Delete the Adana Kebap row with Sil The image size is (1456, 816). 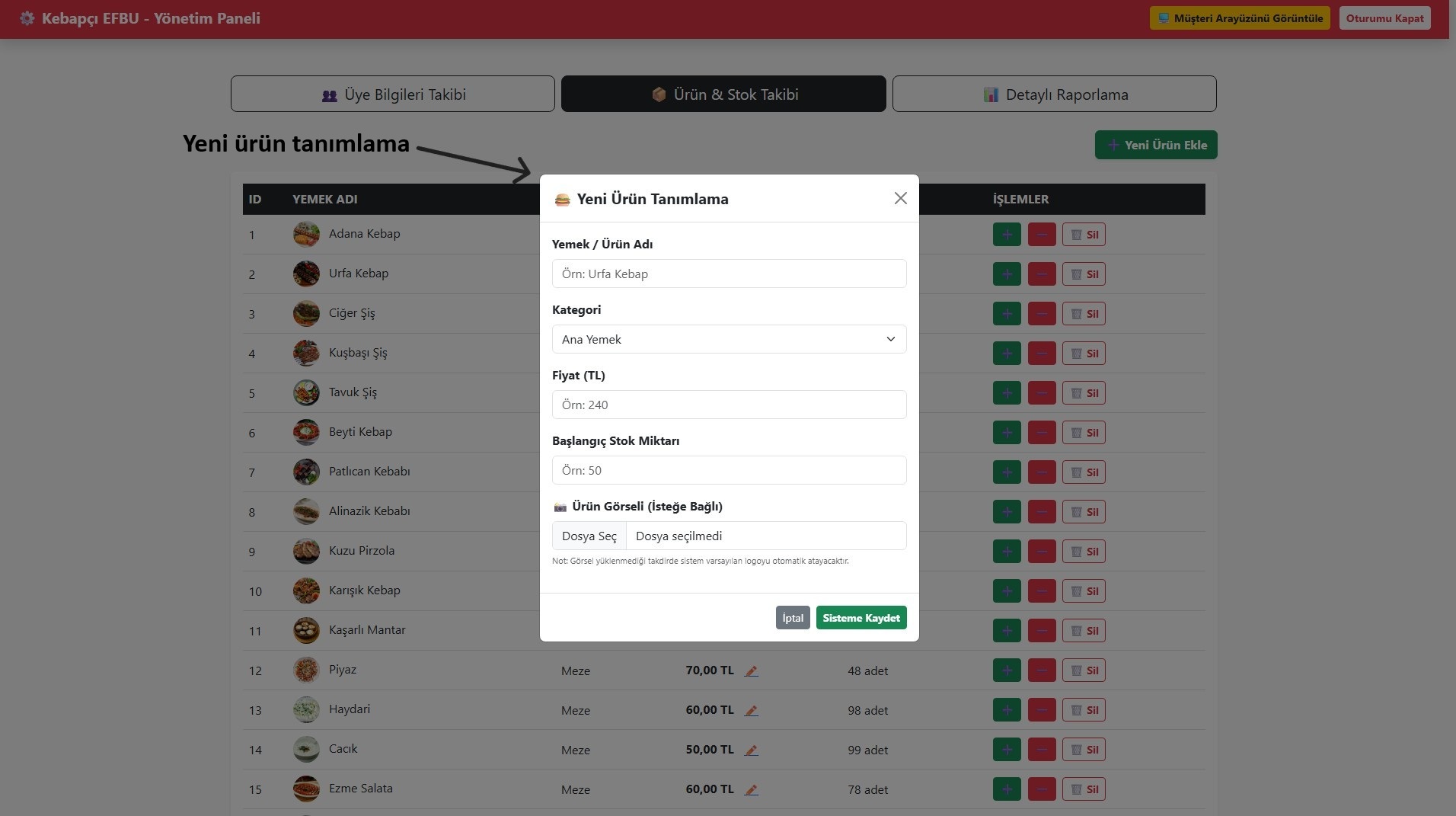click(x=1084, y=235)
